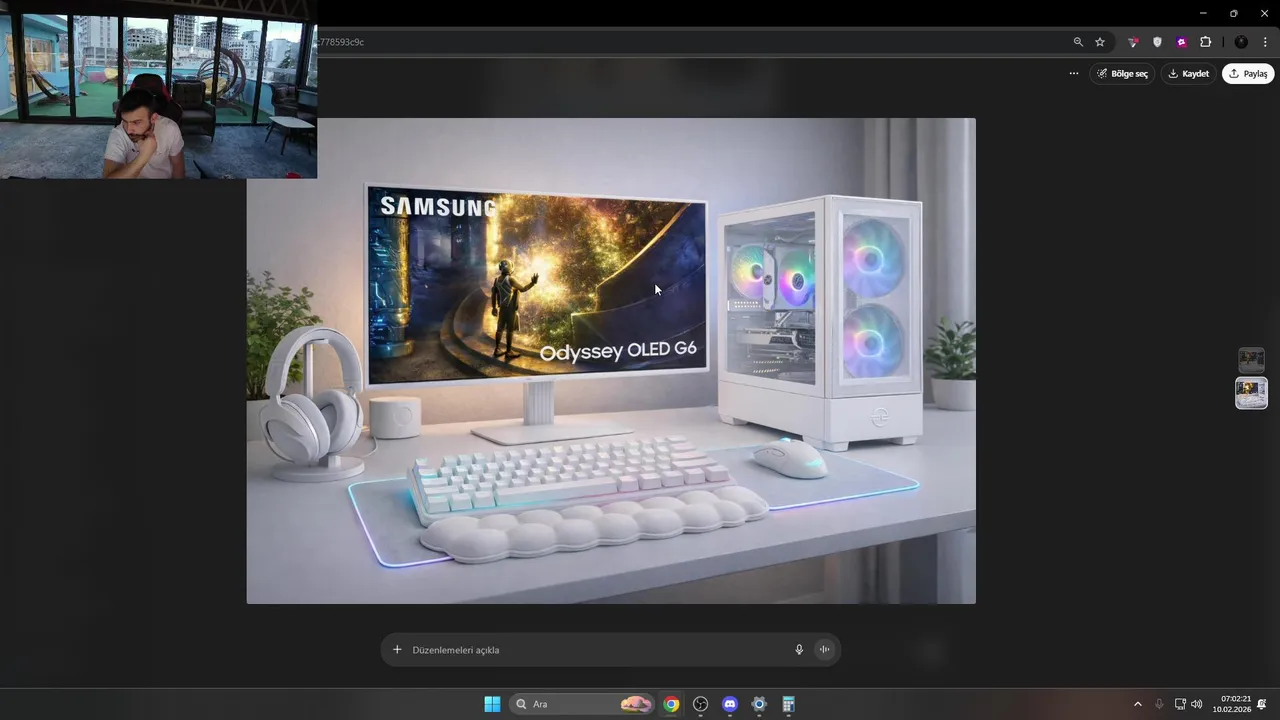Open the Chrome profile avatar
This screenshot has height=720, width=1280.
1241,42
